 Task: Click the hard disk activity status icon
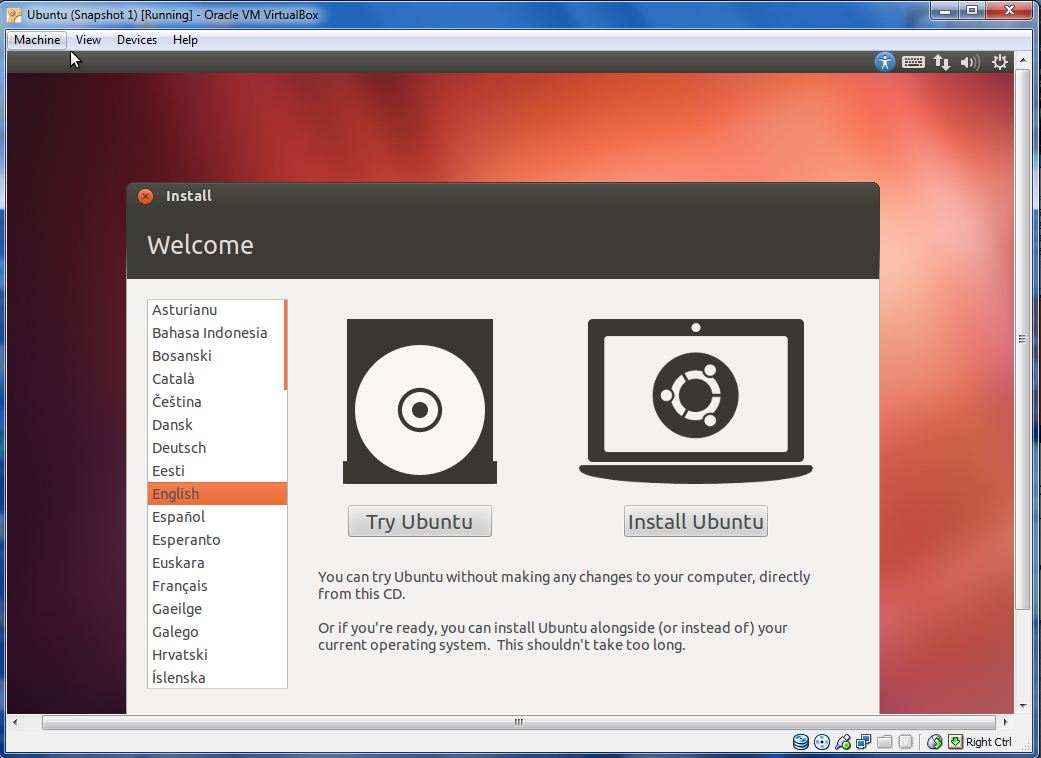click(801, 741)
